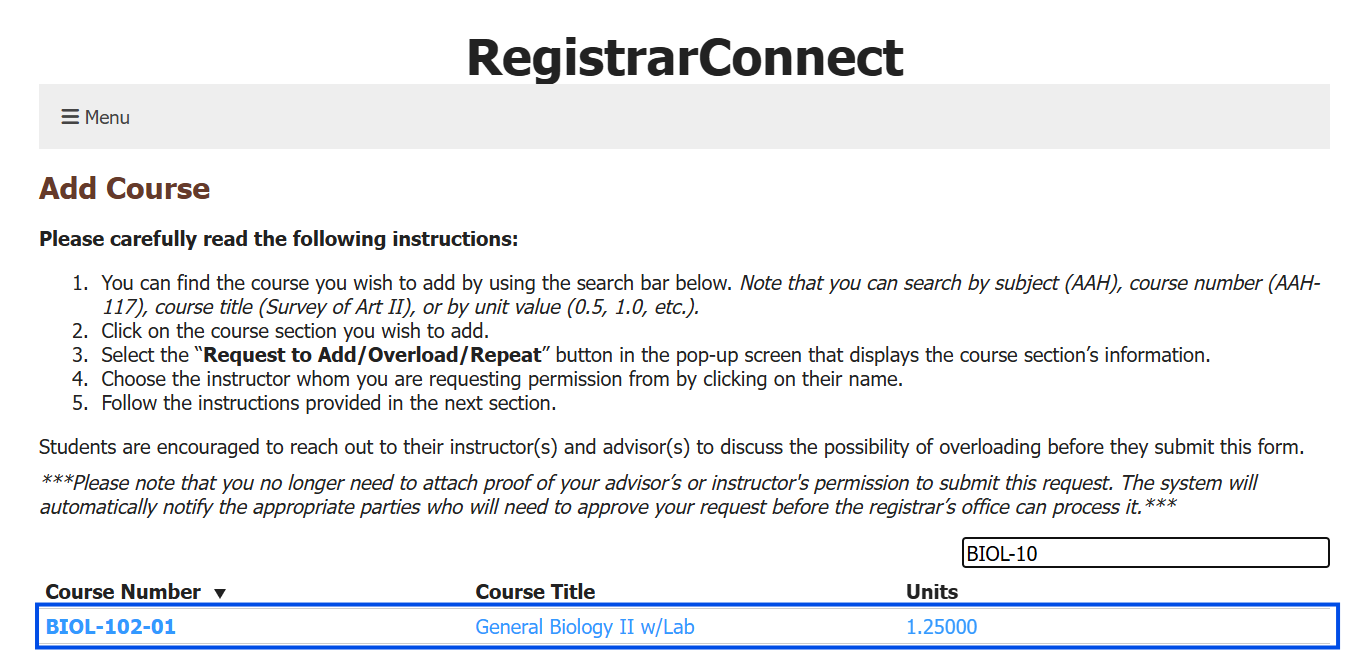Click the "Follow the instructions provided" step
The width and height of the screenshot is (1346, 650).
point(328,404)
